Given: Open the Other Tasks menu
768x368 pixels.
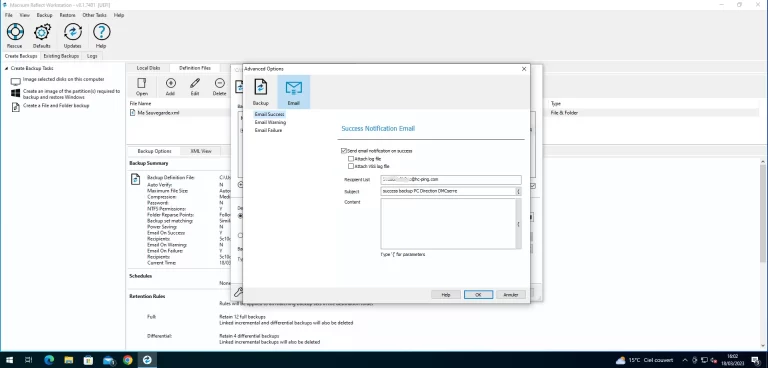Looking at the screenshot, I should 95,15.
